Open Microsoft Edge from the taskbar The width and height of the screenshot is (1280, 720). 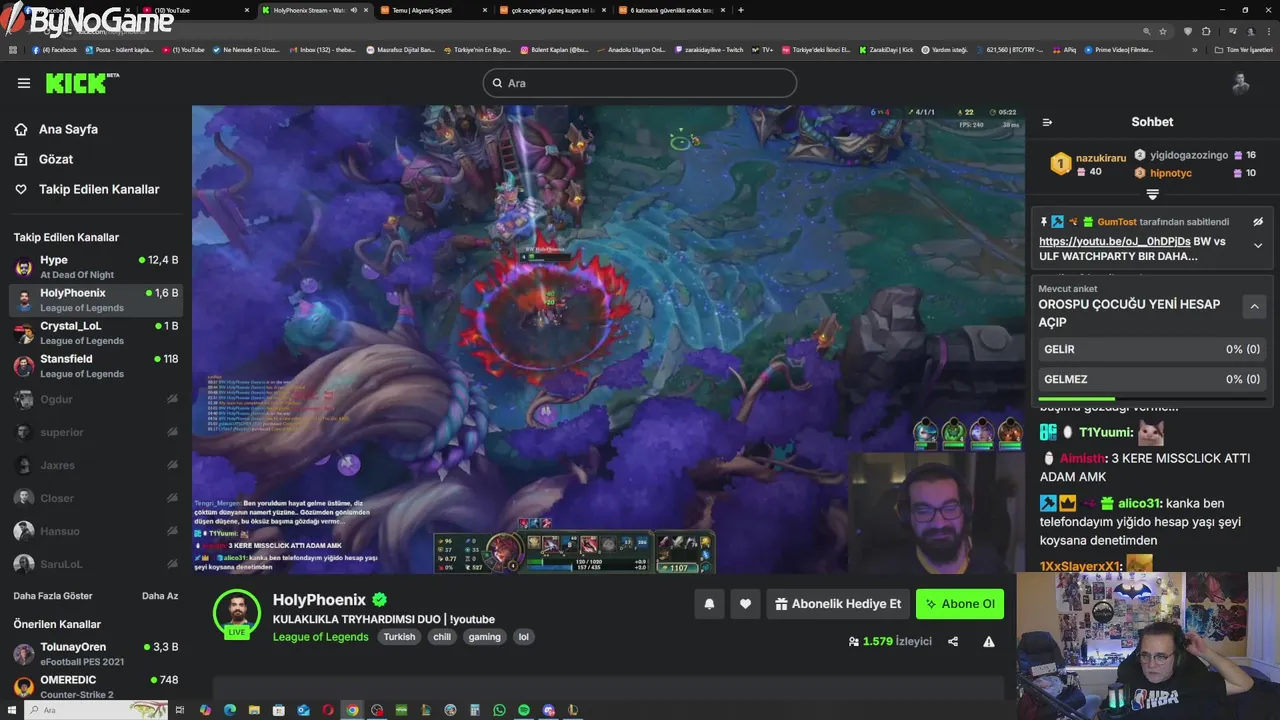(230, 710)
